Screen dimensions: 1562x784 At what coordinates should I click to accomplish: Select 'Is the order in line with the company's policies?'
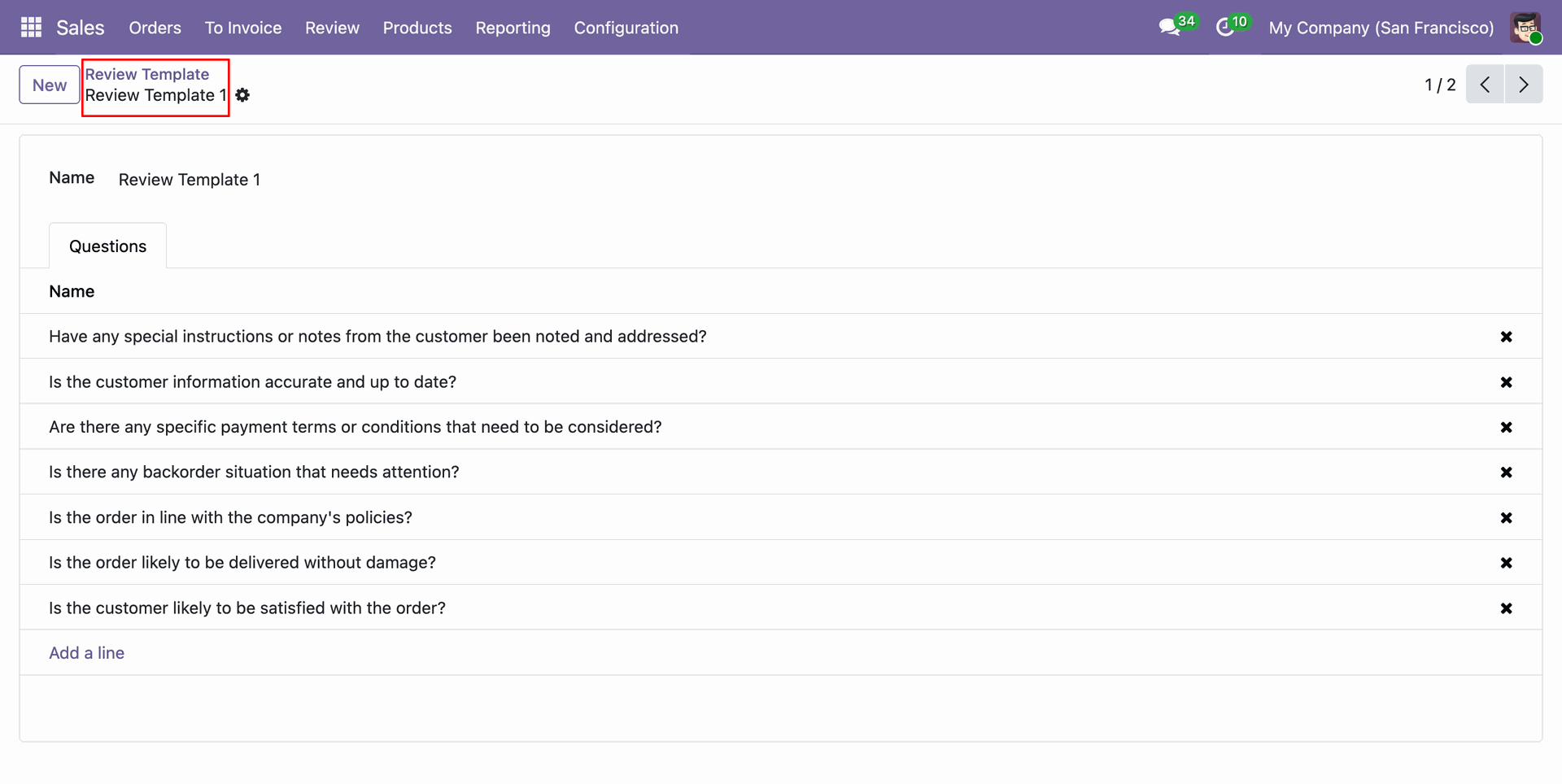pos(230,518)
